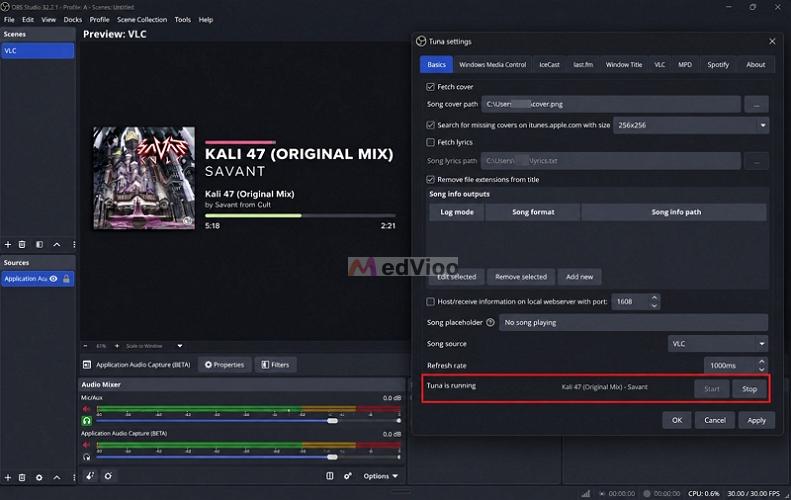The image size is (791, 500).
Task: Hide Application Audio source with eye icon
Action: pyautogui.click(x=53, y=279)
